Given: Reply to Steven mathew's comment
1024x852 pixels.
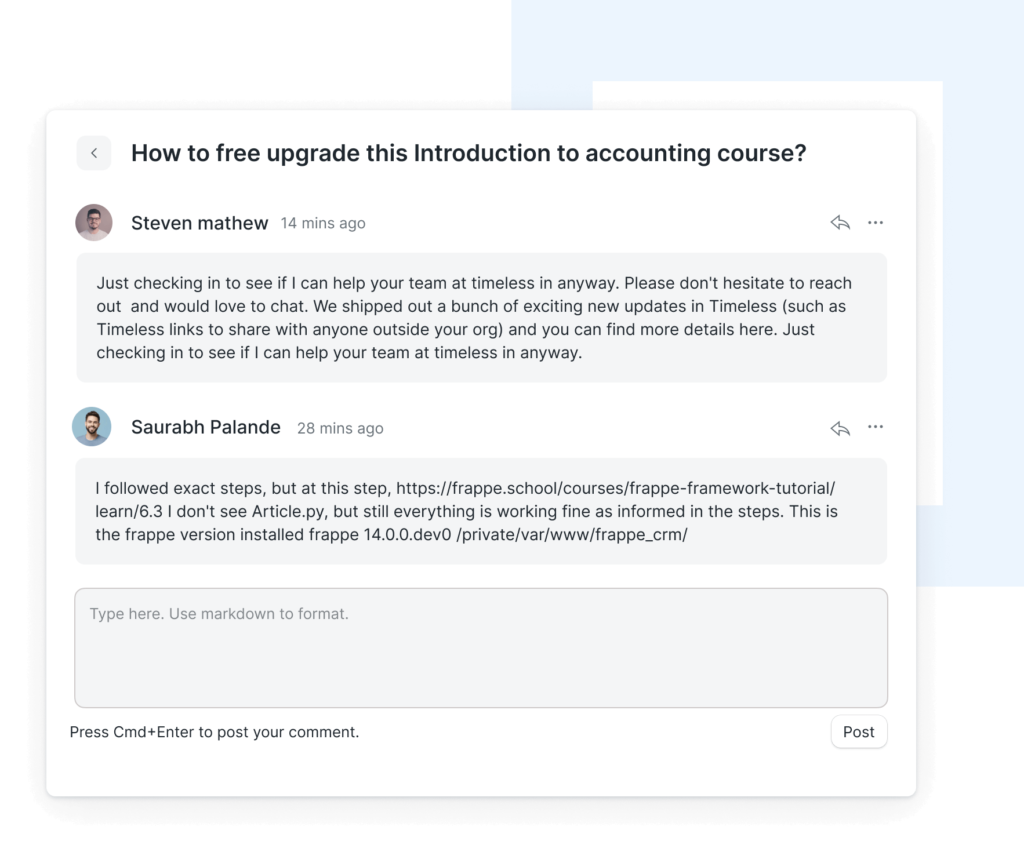Looking at the screenshot, I should click(840, 223).
